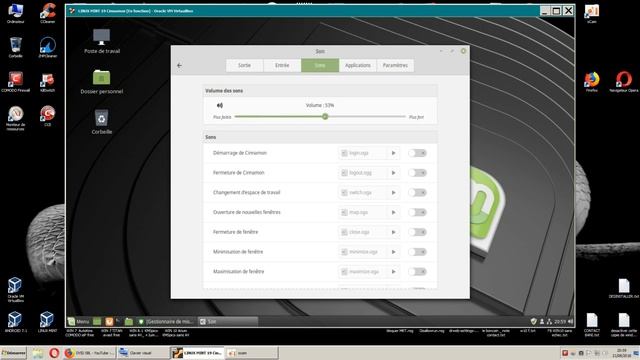
Task: Open Dossier personnel folder on Mint desktop
Action: tap(102, 82)
